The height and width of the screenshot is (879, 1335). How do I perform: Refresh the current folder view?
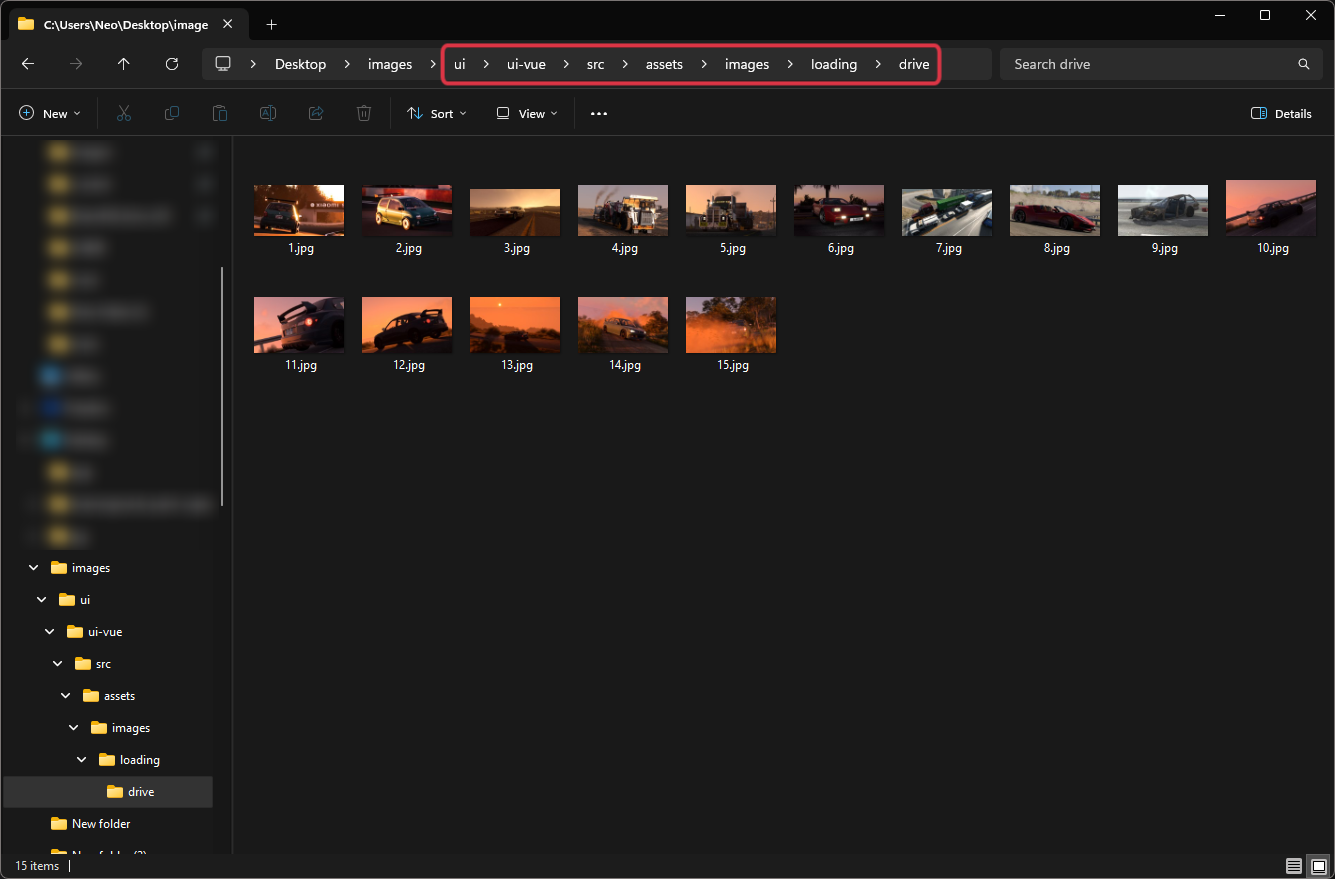click(172, 64)
